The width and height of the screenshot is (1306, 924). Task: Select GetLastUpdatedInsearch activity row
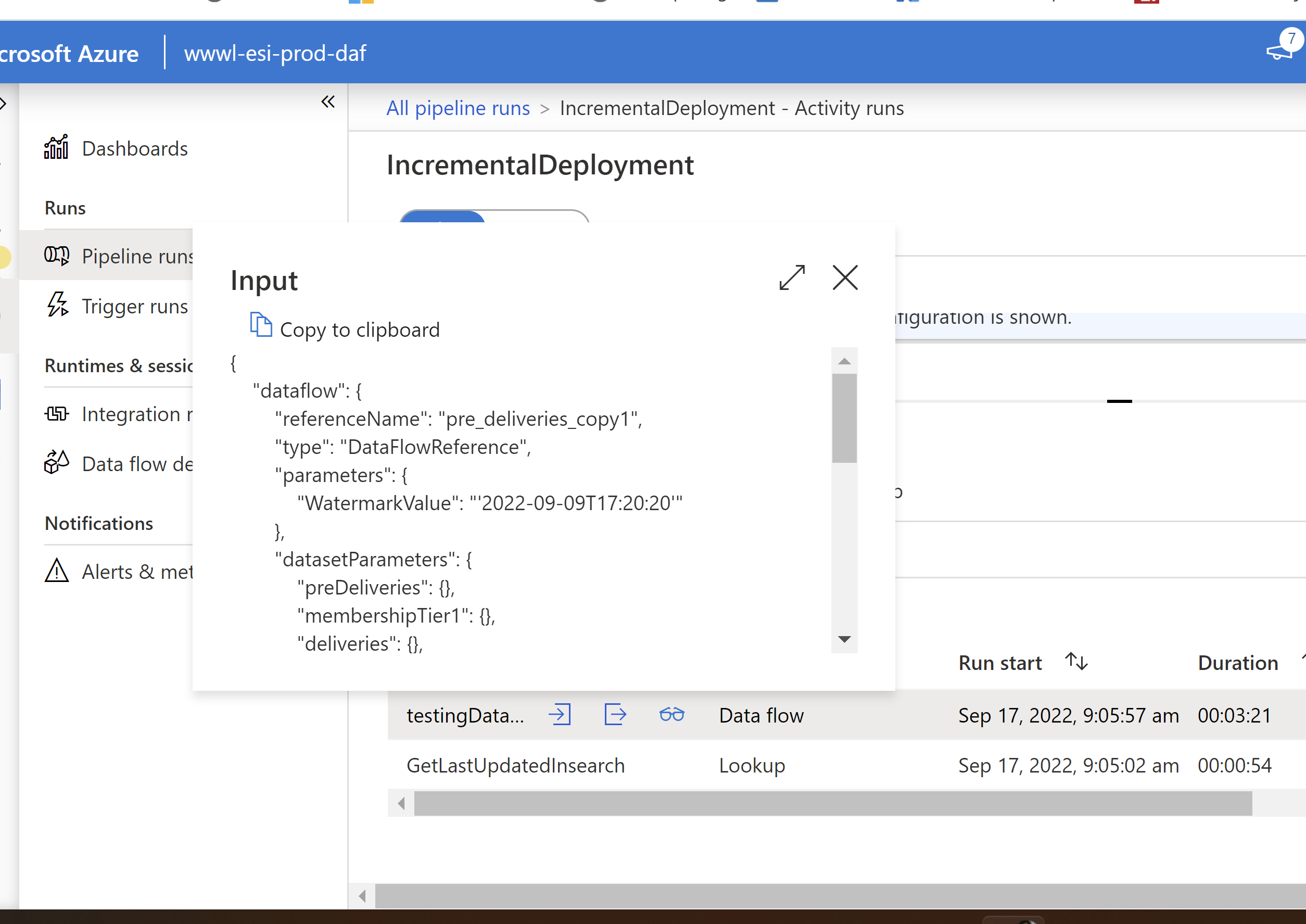tap(515, 765)
